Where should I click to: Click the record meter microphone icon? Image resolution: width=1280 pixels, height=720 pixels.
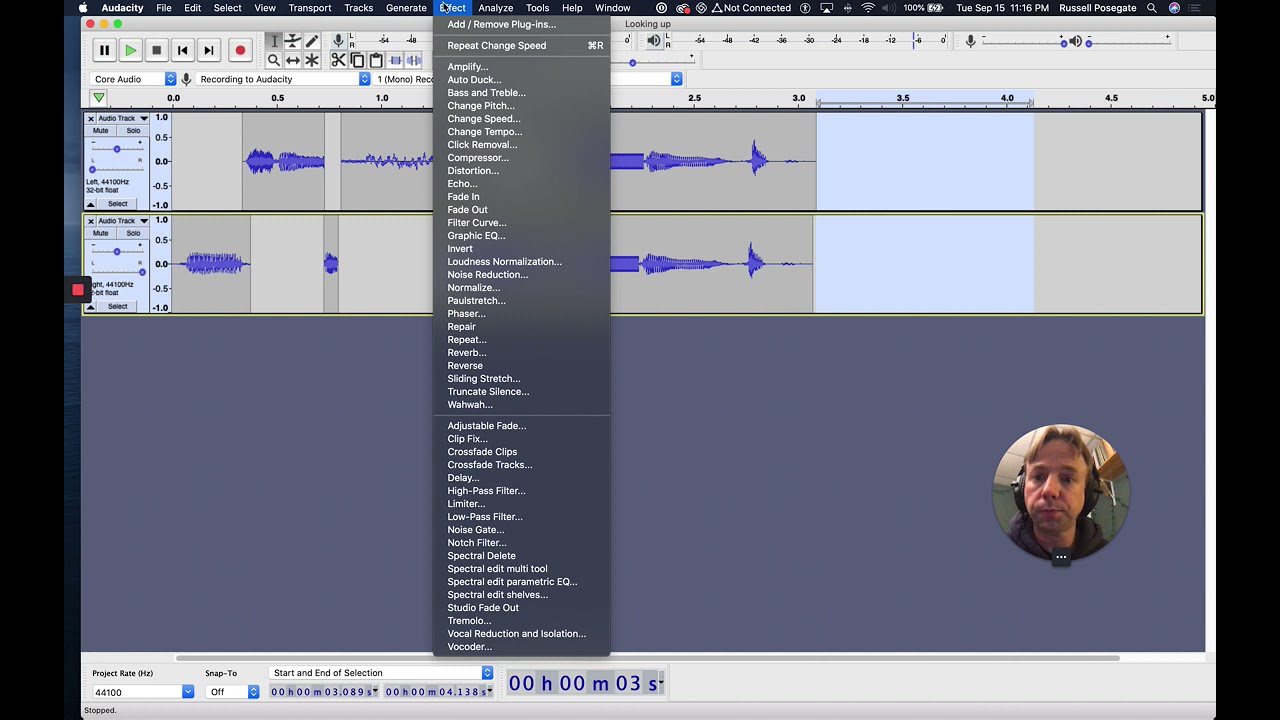coord(339,40)
